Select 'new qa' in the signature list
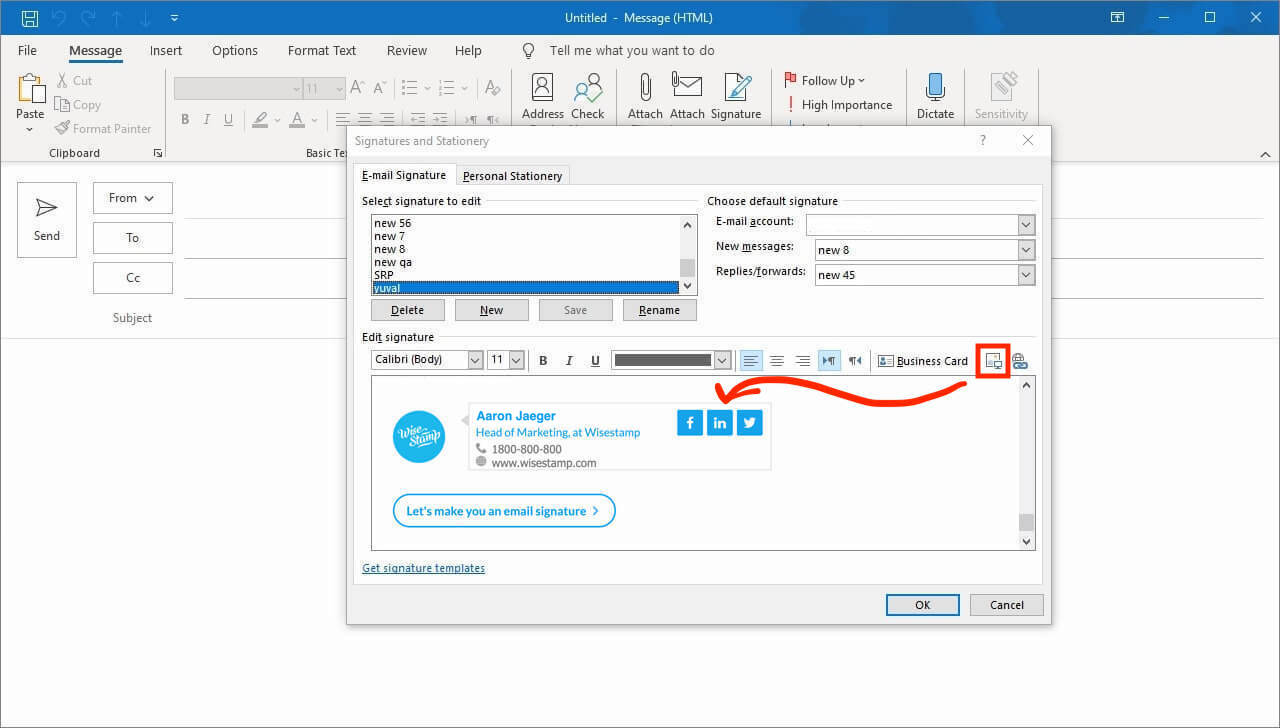This screenshot has height=728, width=1280. (x=392, y=262)
